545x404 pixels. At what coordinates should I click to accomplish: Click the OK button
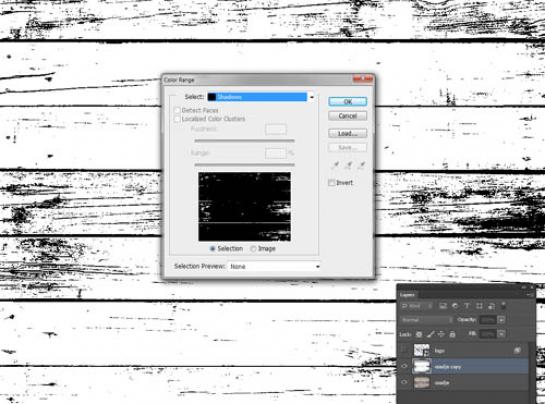348,102
